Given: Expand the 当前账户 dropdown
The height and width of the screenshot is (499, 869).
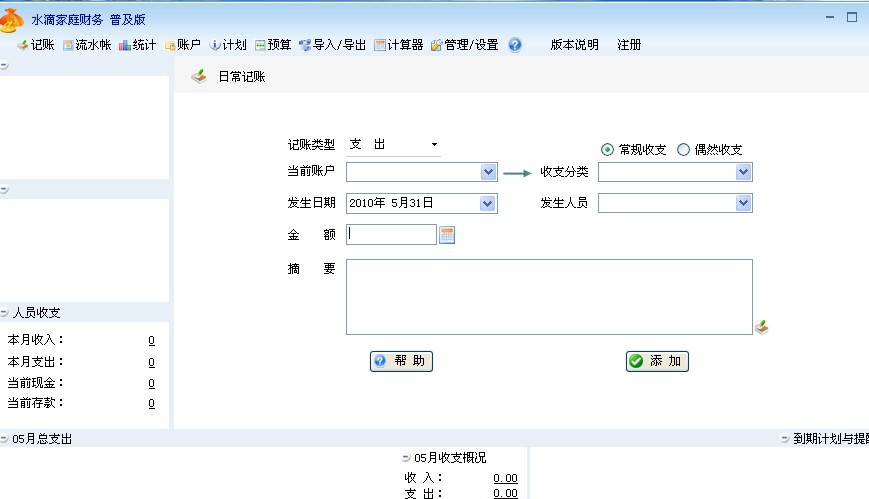Looking at the screenshot, I should [x=488, y=172].
